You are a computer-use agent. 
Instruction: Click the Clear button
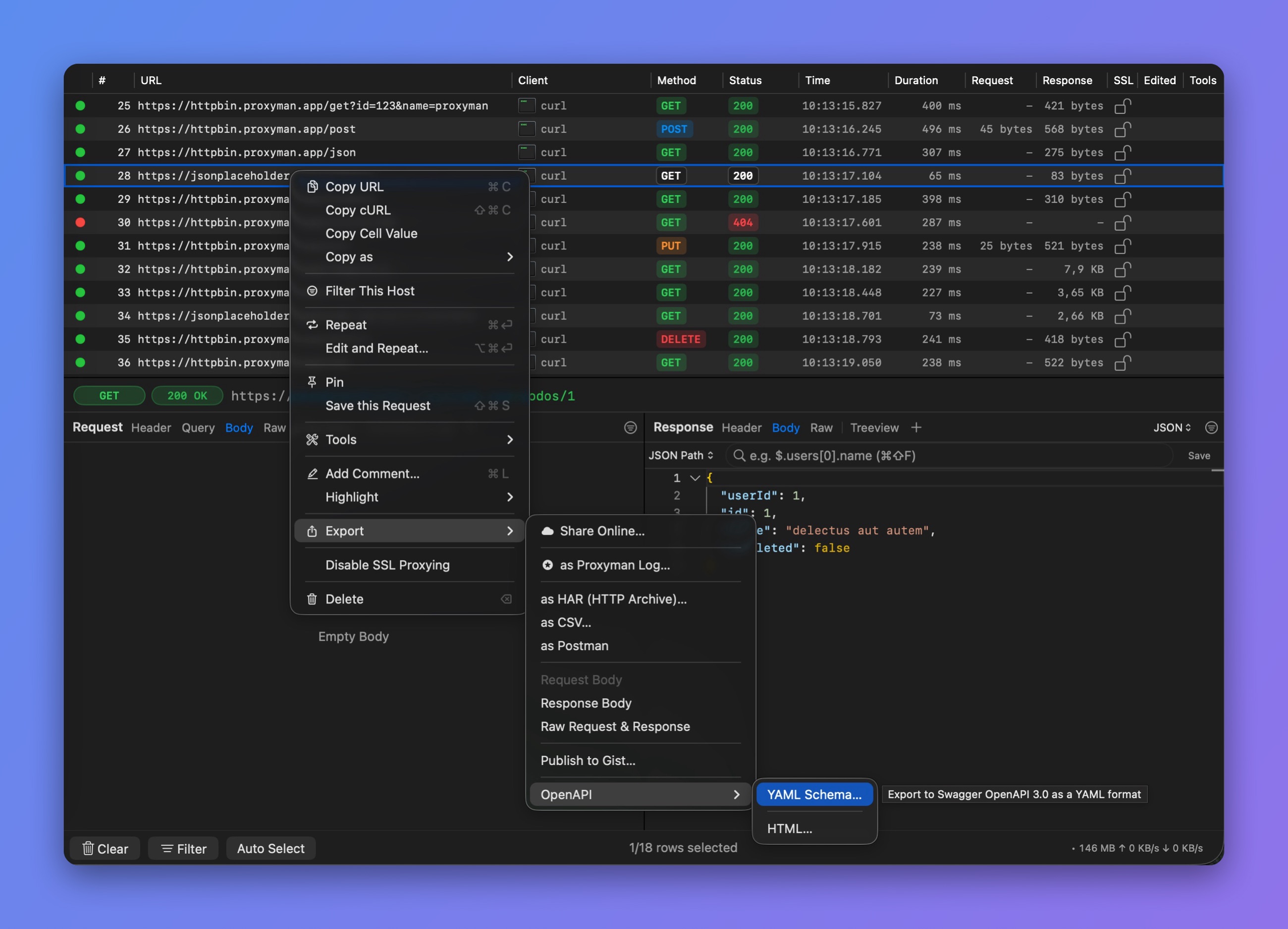click(x=105, y=848)
